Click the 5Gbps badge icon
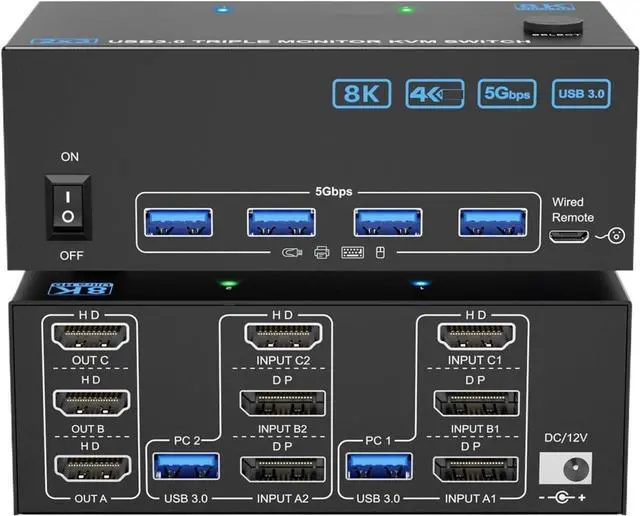 click(x=507, y=94)
